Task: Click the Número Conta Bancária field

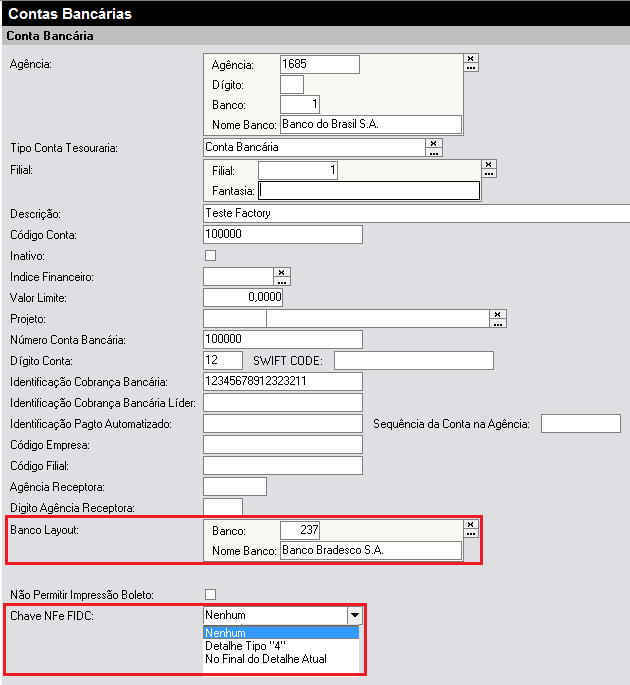Action: (x=283, y=339)
